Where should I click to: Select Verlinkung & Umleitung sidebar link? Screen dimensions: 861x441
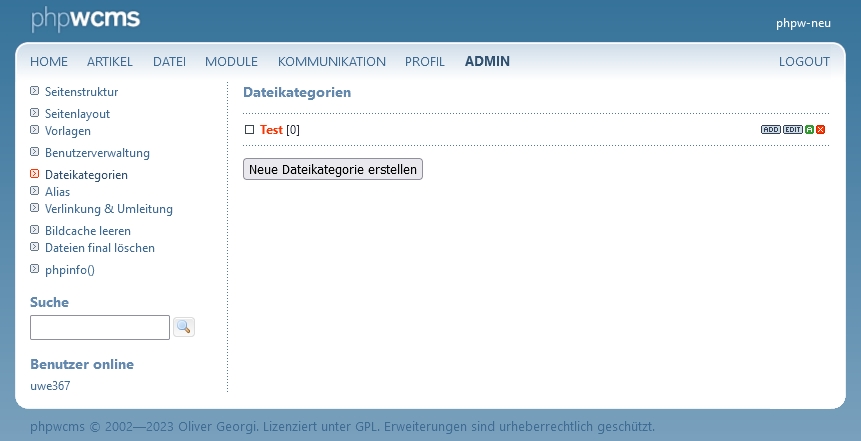[x=108, y=209]
